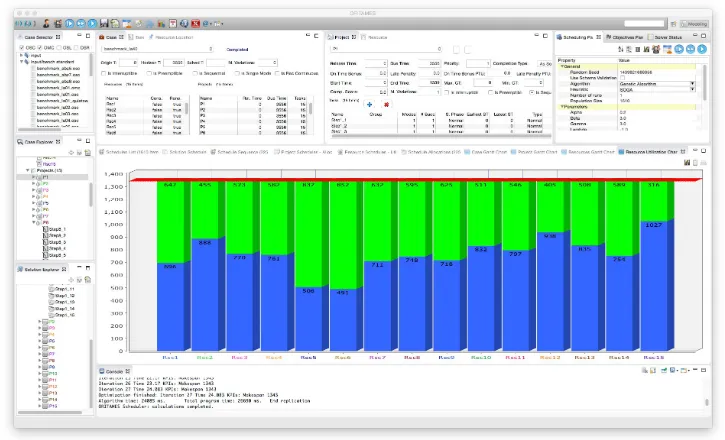Click the sort icon in Scheduling panel toolbar
The width and height of the screenshot is (725, 440).
621,49
